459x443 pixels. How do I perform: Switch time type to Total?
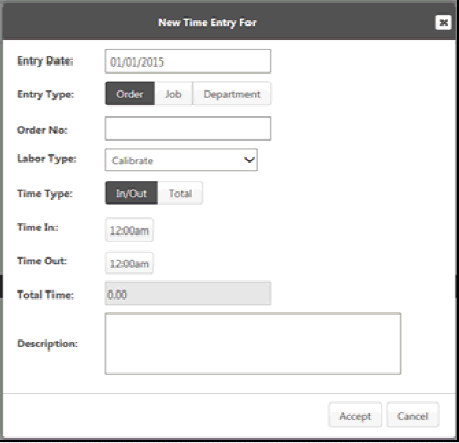[180, 193]
